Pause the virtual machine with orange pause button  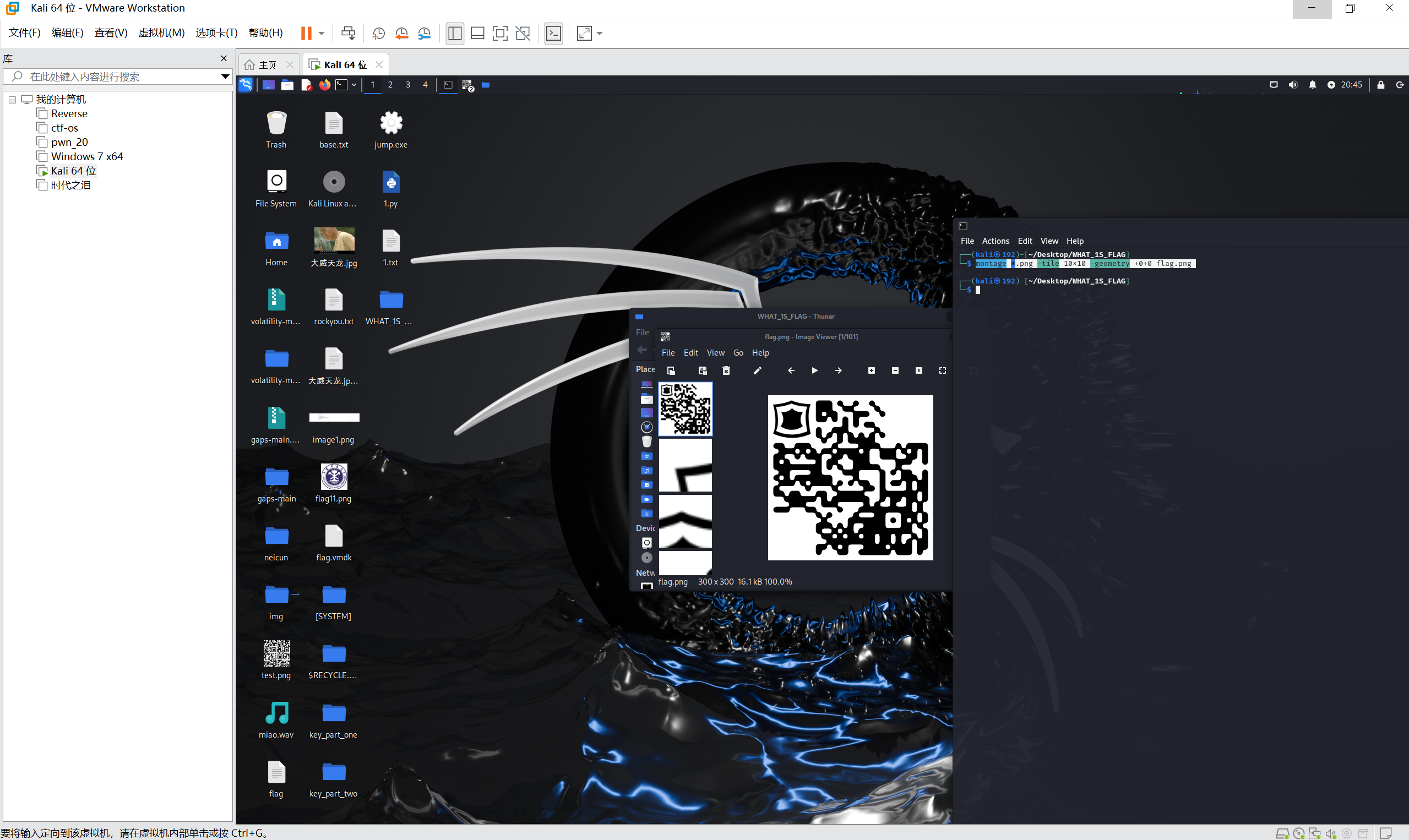pos(306,33)
